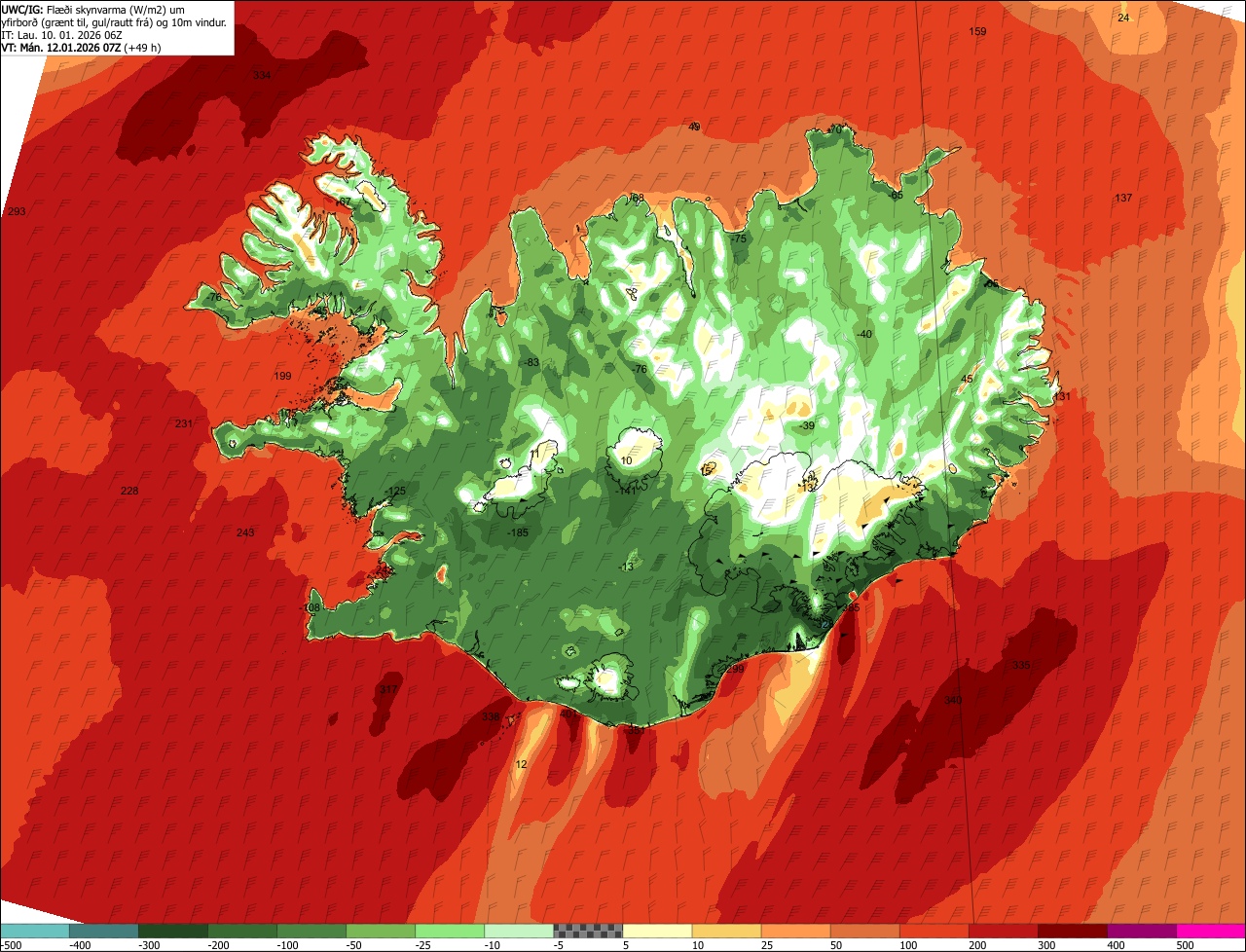
Task: Click the -200 to -100 green swatch
Action: click(241, 930)
